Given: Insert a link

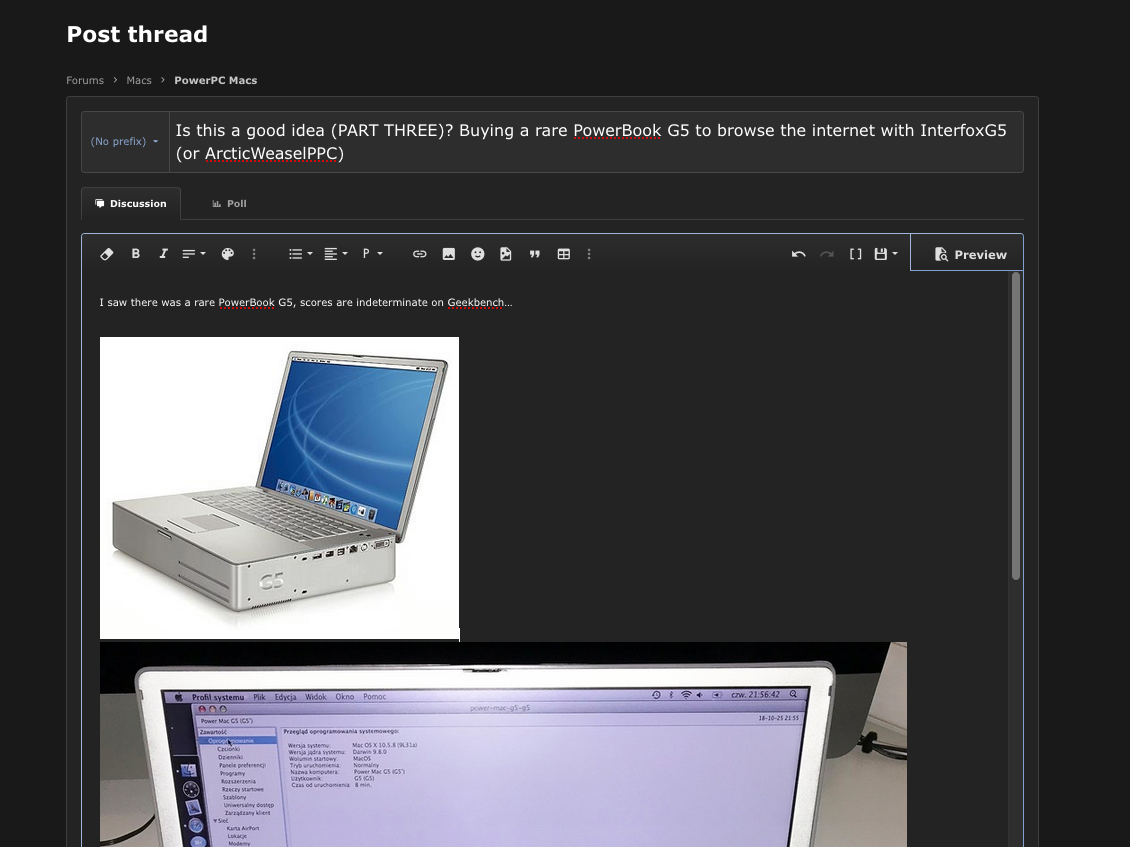Looking at the screenshot, I should (x=419, y=254).
